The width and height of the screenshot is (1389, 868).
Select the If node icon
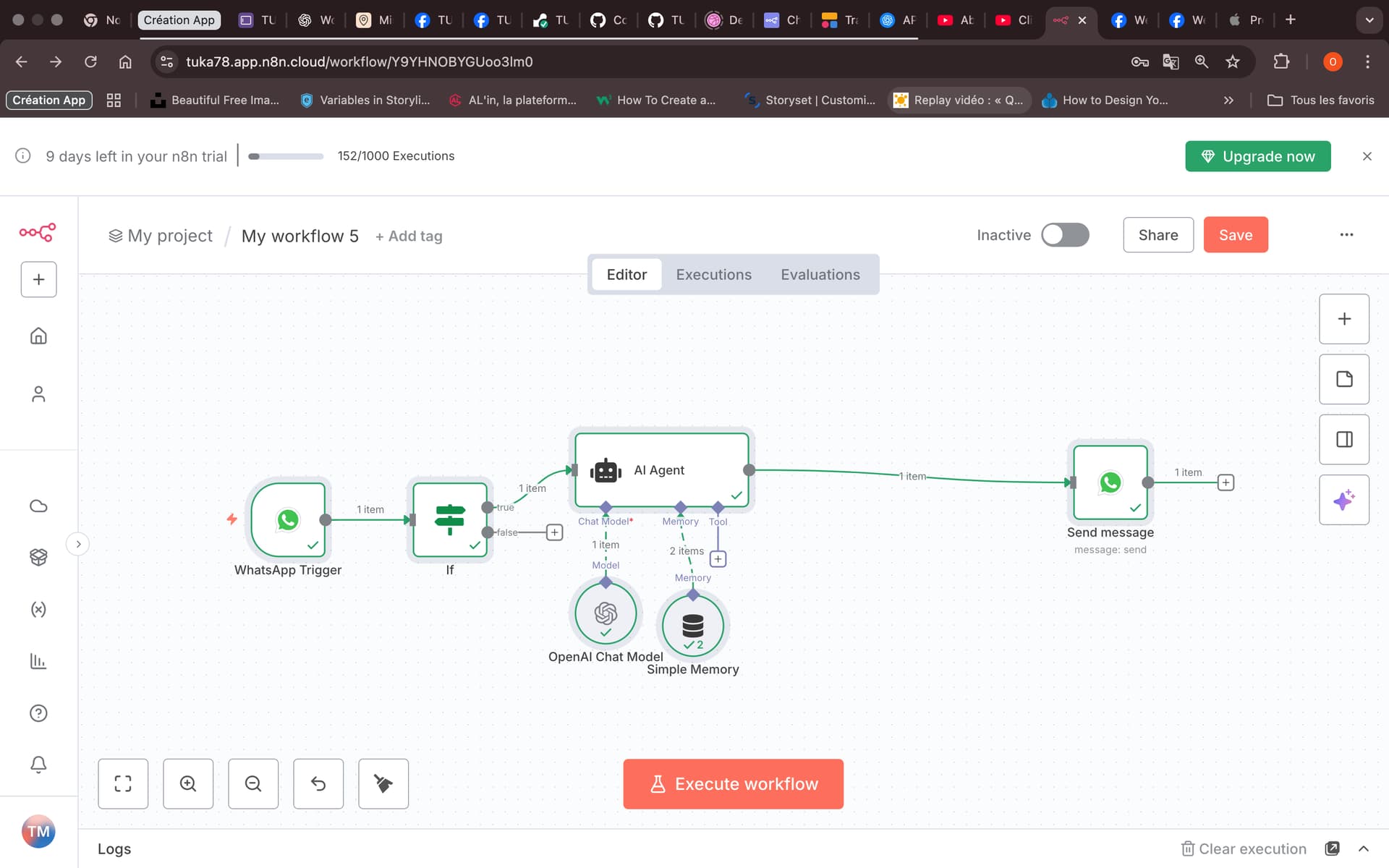[x=450, y=519]
